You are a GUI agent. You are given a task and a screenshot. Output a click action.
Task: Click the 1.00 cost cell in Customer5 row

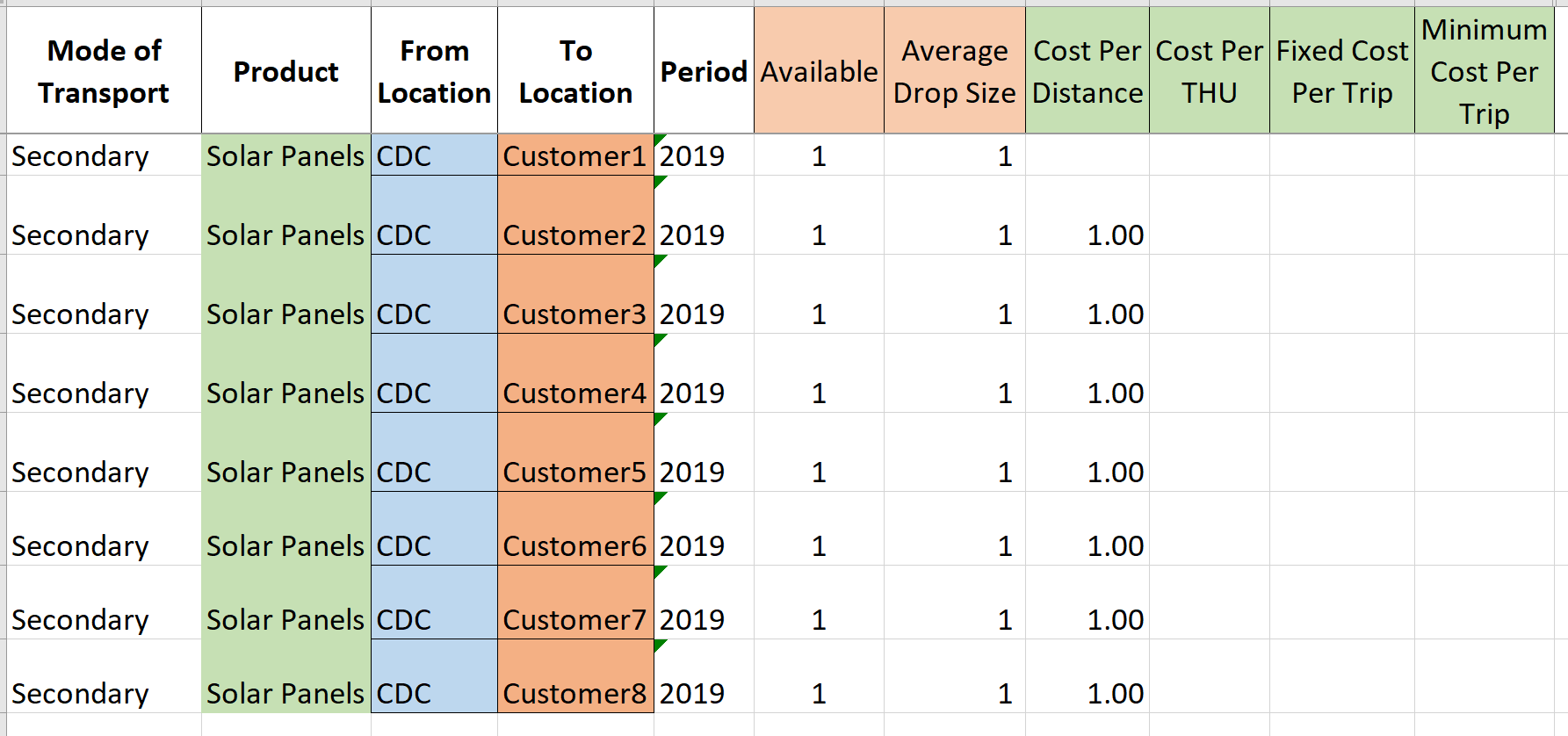point(1087,452)
